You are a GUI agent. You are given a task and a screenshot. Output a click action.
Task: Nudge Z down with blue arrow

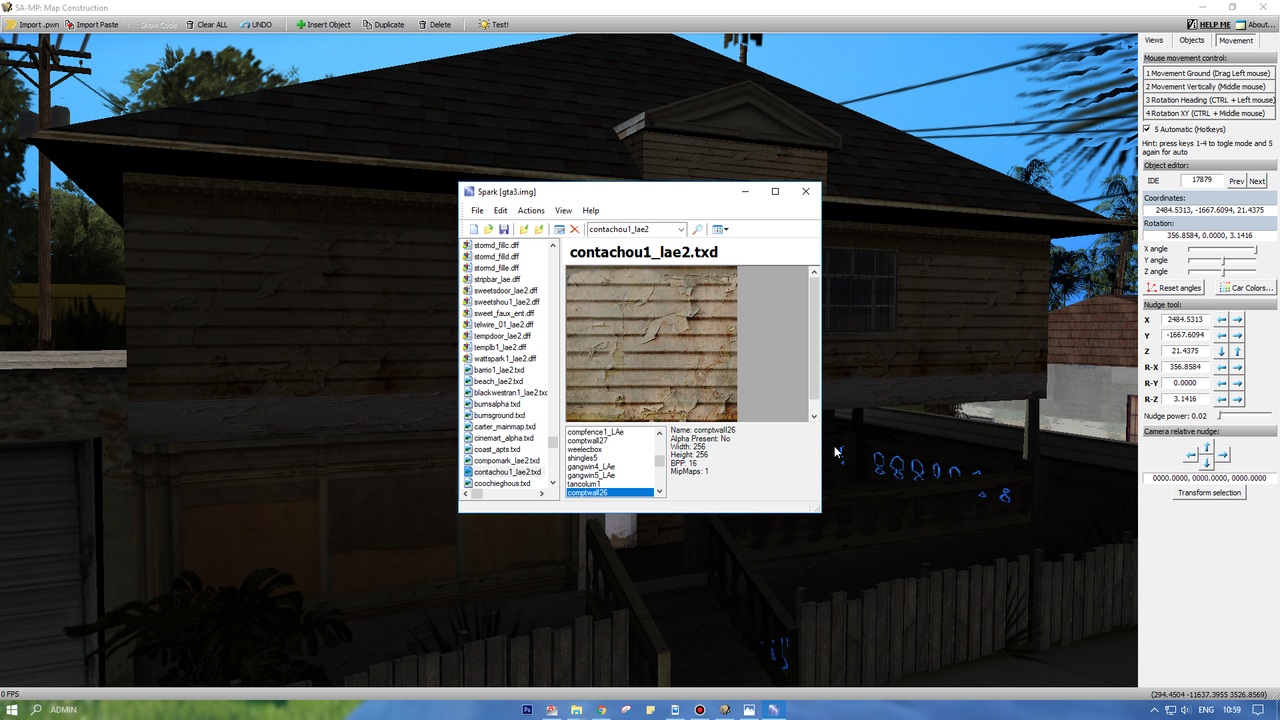pyautogui.click(x=1222, y=352)
